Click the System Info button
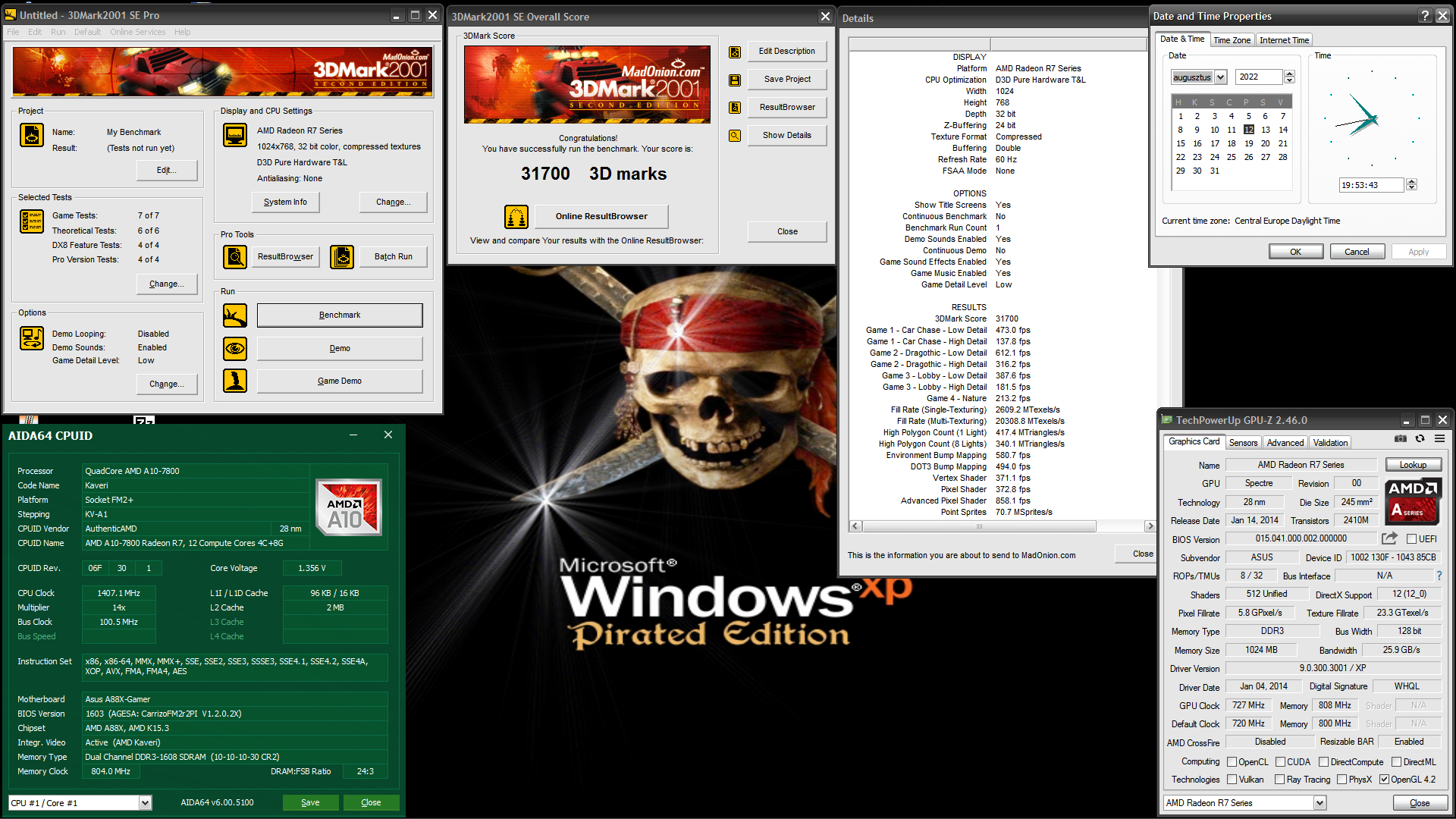Screen dimensions: 1456x819 pos(285,202)
